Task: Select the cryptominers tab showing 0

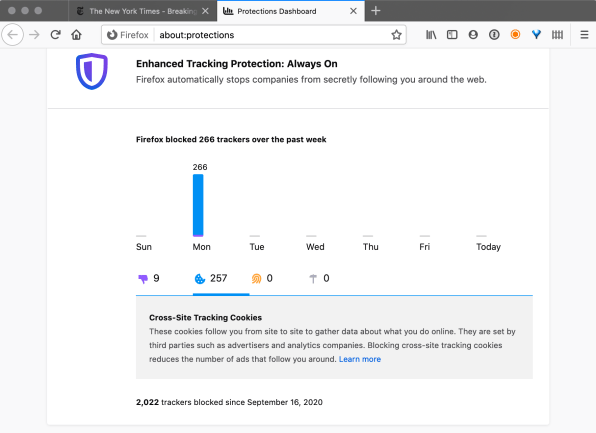Action: [319, 279]
